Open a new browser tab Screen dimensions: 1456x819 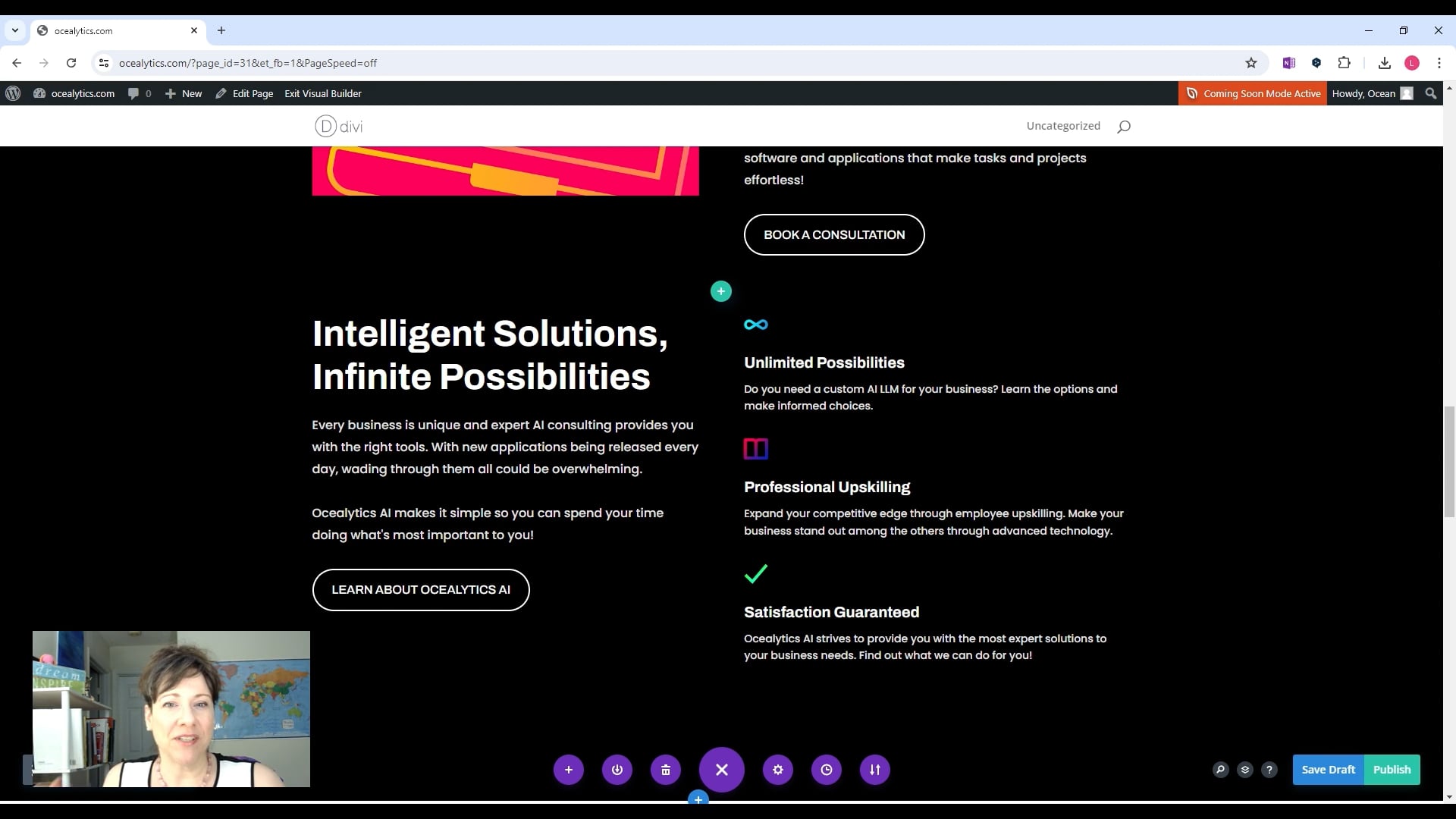point(221,30)
